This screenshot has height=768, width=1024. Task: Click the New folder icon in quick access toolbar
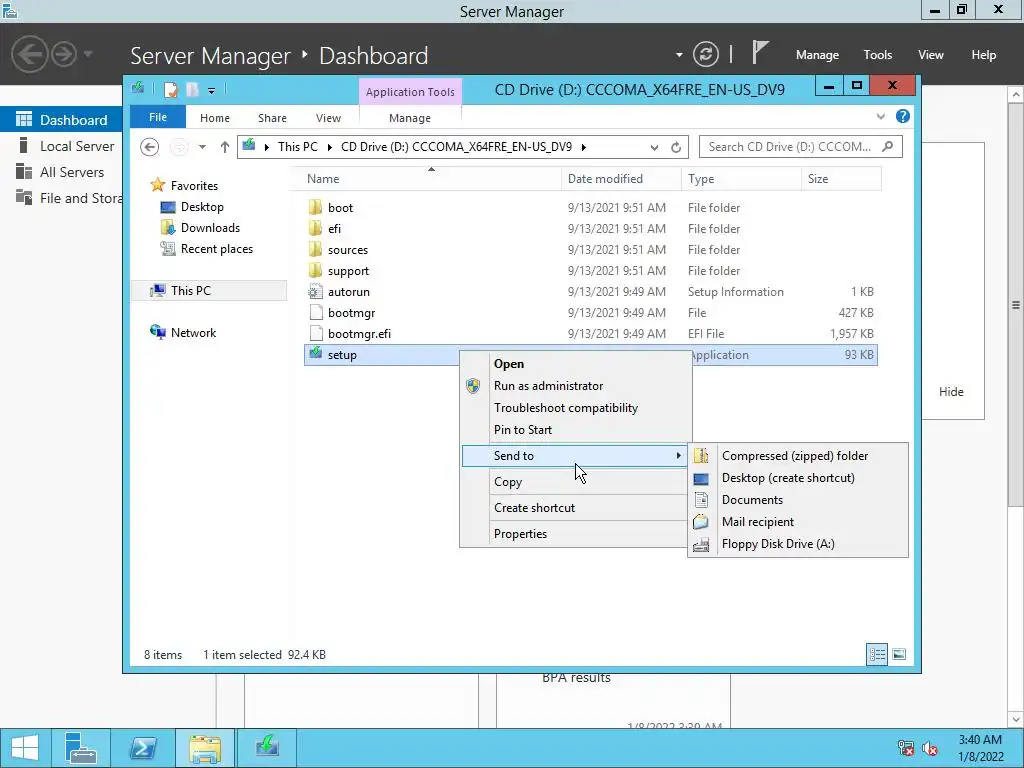tap(192, 89)
